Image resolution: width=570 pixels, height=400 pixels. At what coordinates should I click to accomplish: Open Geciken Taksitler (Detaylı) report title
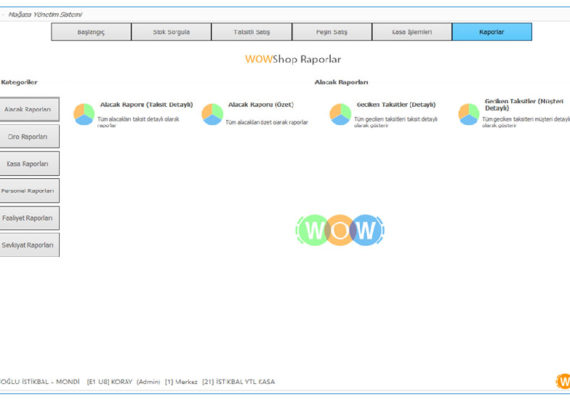point(396,105)
